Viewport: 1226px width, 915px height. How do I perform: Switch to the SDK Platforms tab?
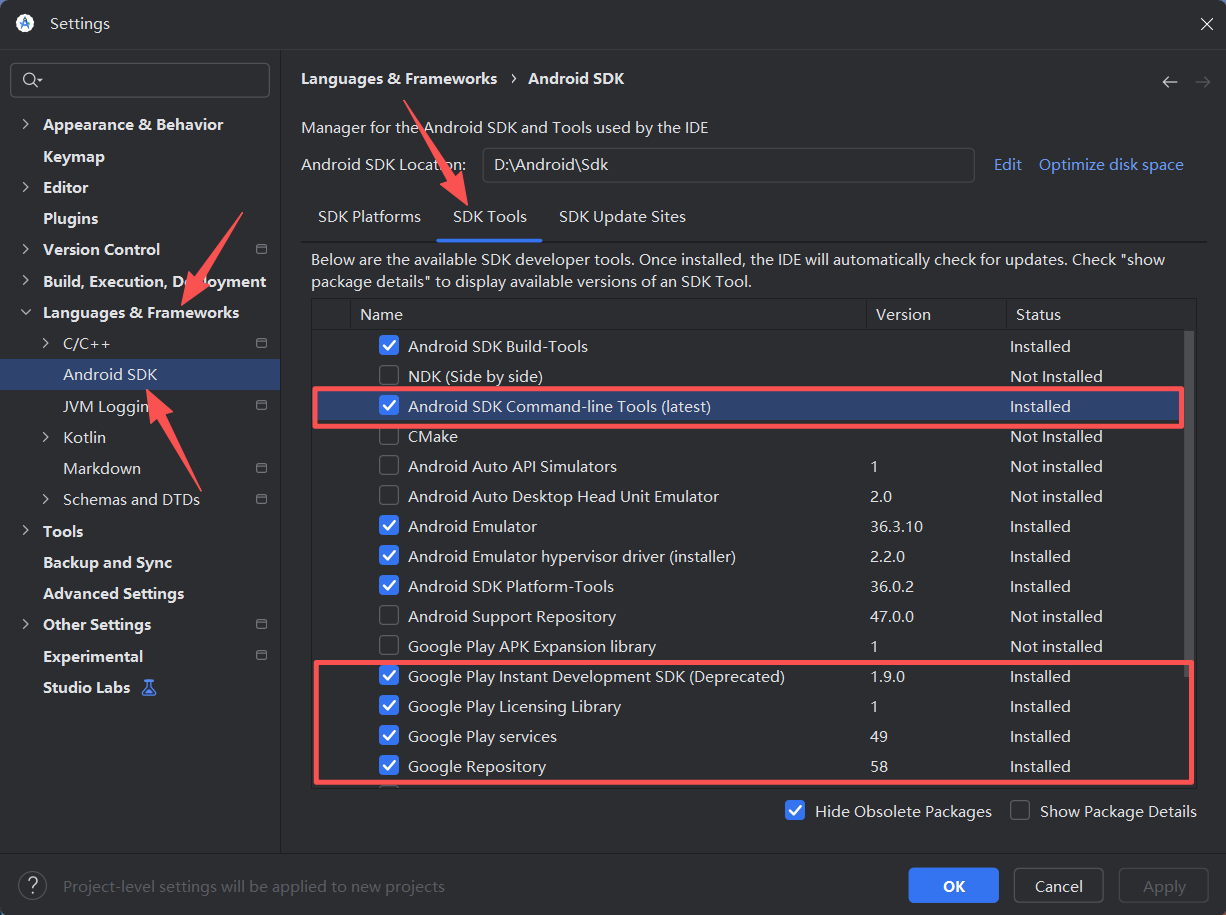369,216
